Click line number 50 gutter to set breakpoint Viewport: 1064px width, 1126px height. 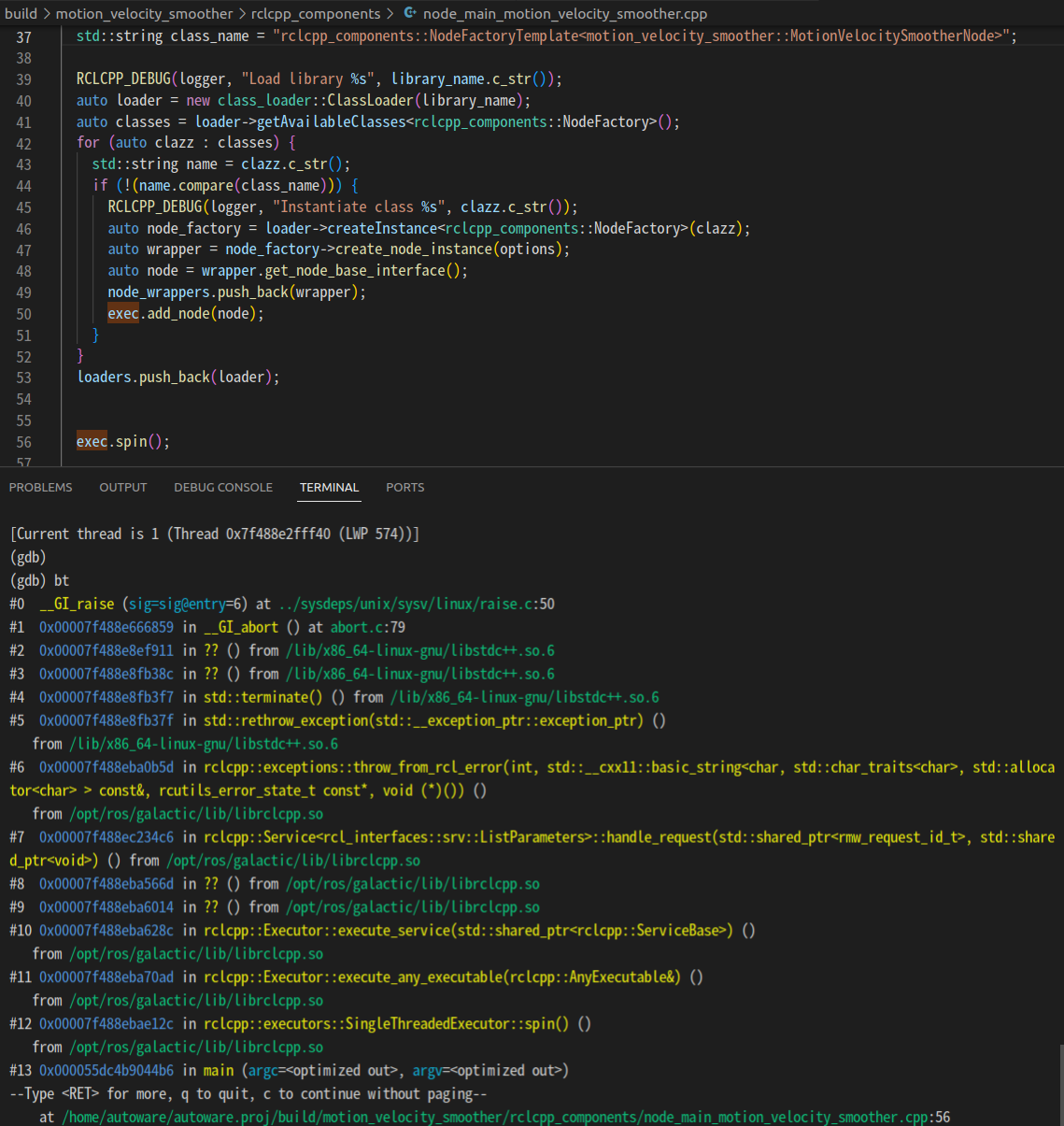(24, 314)
